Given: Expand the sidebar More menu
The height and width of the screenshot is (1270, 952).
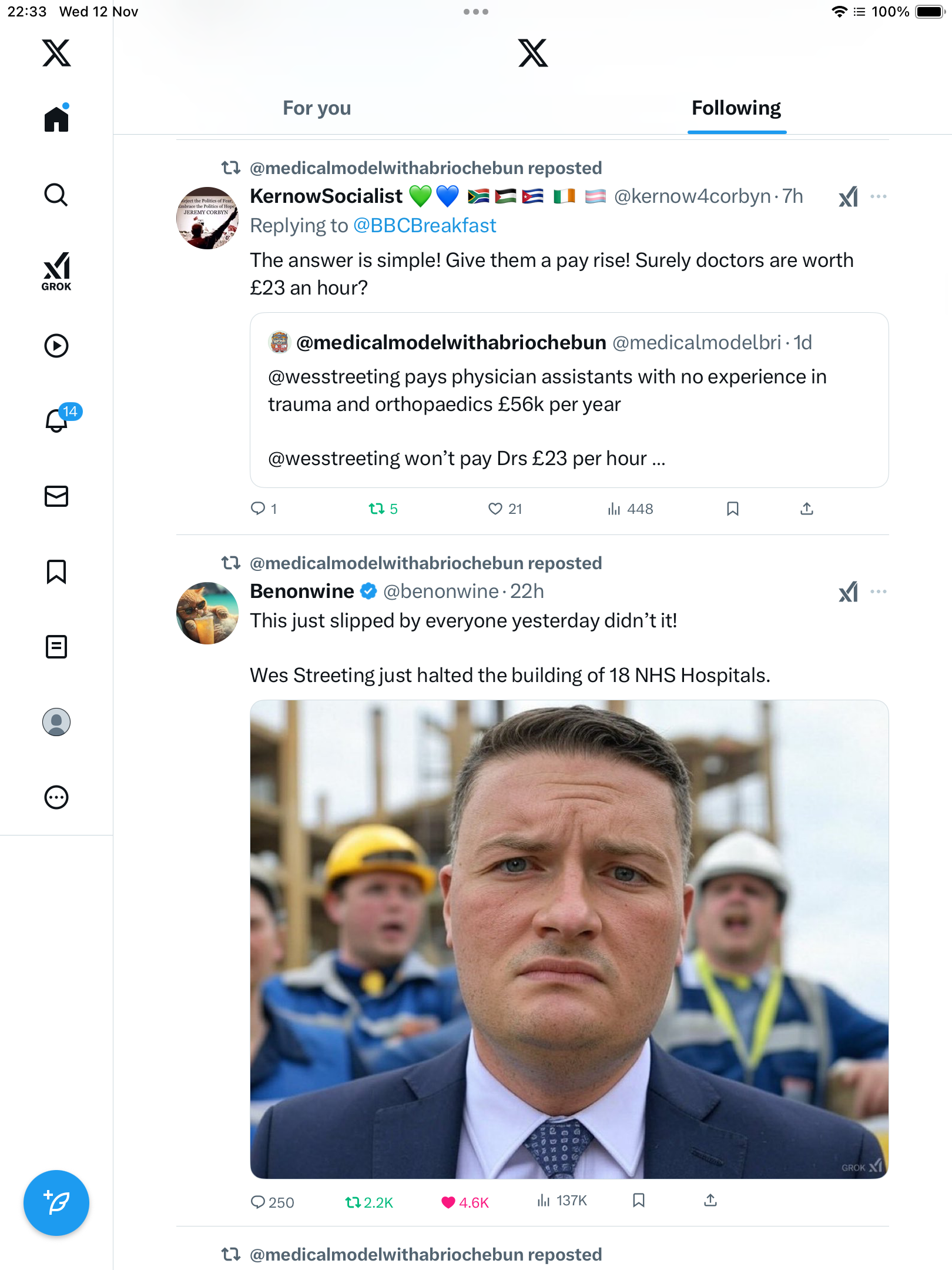Looking at the screenshot, I should pyautogui.click(x=56, y=797).
